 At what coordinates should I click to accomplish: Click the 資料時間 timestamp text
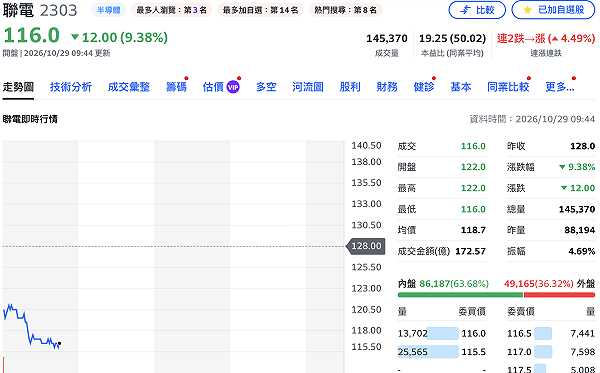point(532,119)
